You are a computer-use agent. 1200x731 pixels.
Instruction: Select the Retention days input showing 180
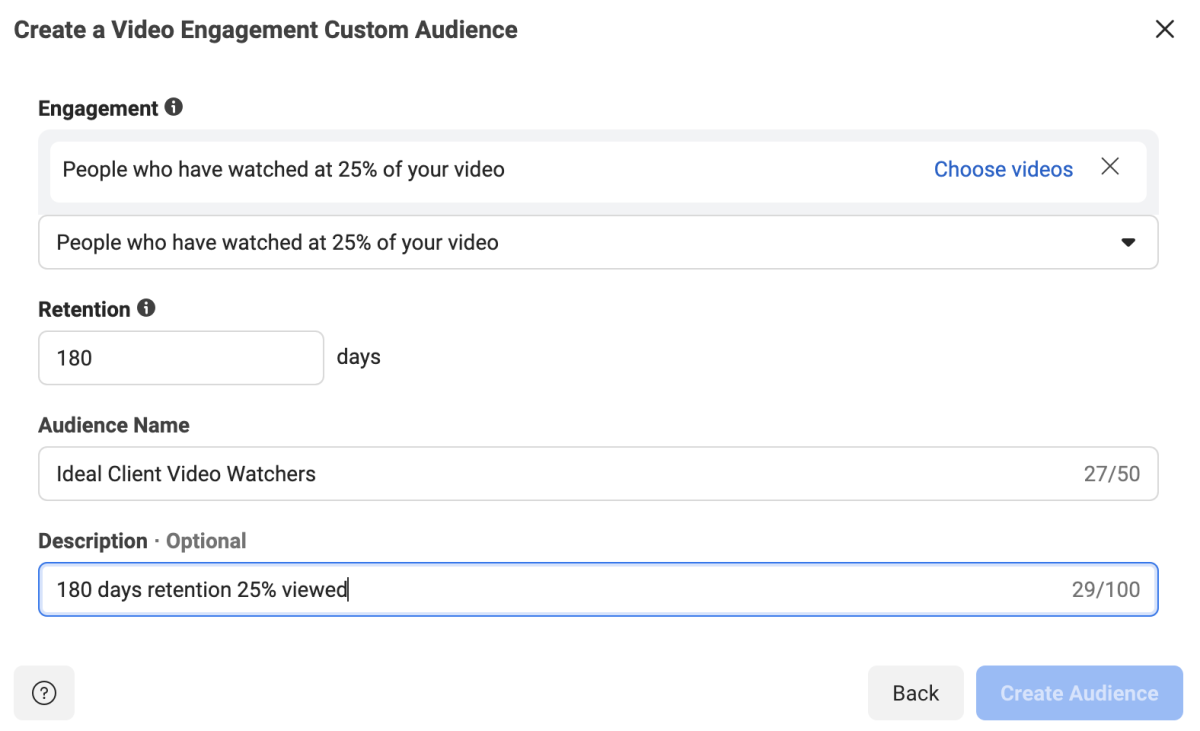coord(180,357)
